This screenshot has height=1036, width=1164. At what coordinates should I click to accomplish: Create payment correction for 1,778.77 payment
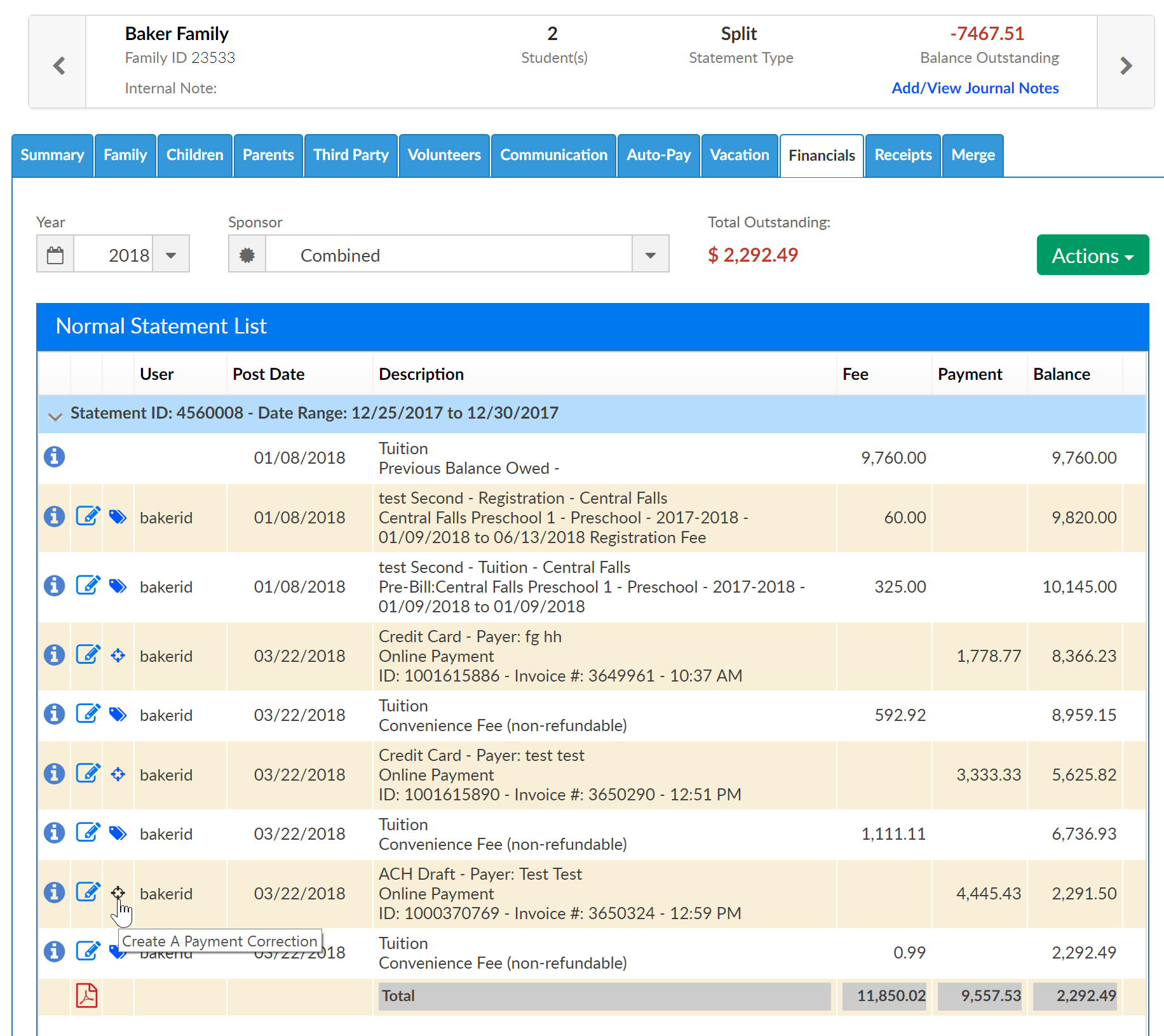118,655
